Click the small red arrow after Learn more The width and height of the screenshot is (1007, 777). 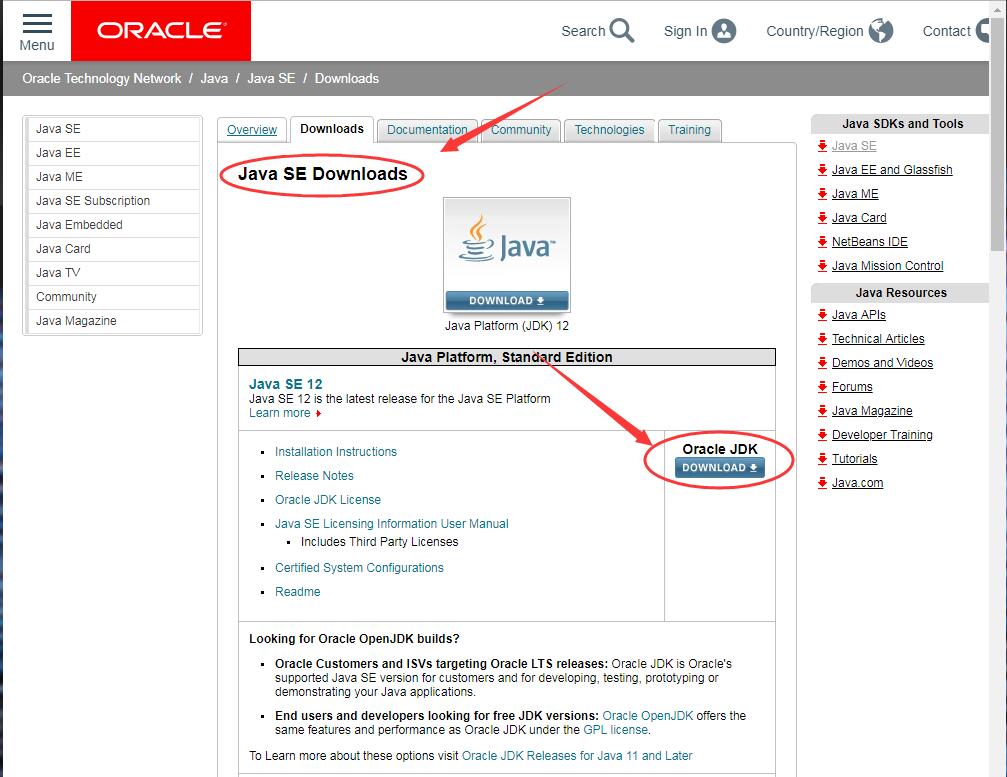318,414
